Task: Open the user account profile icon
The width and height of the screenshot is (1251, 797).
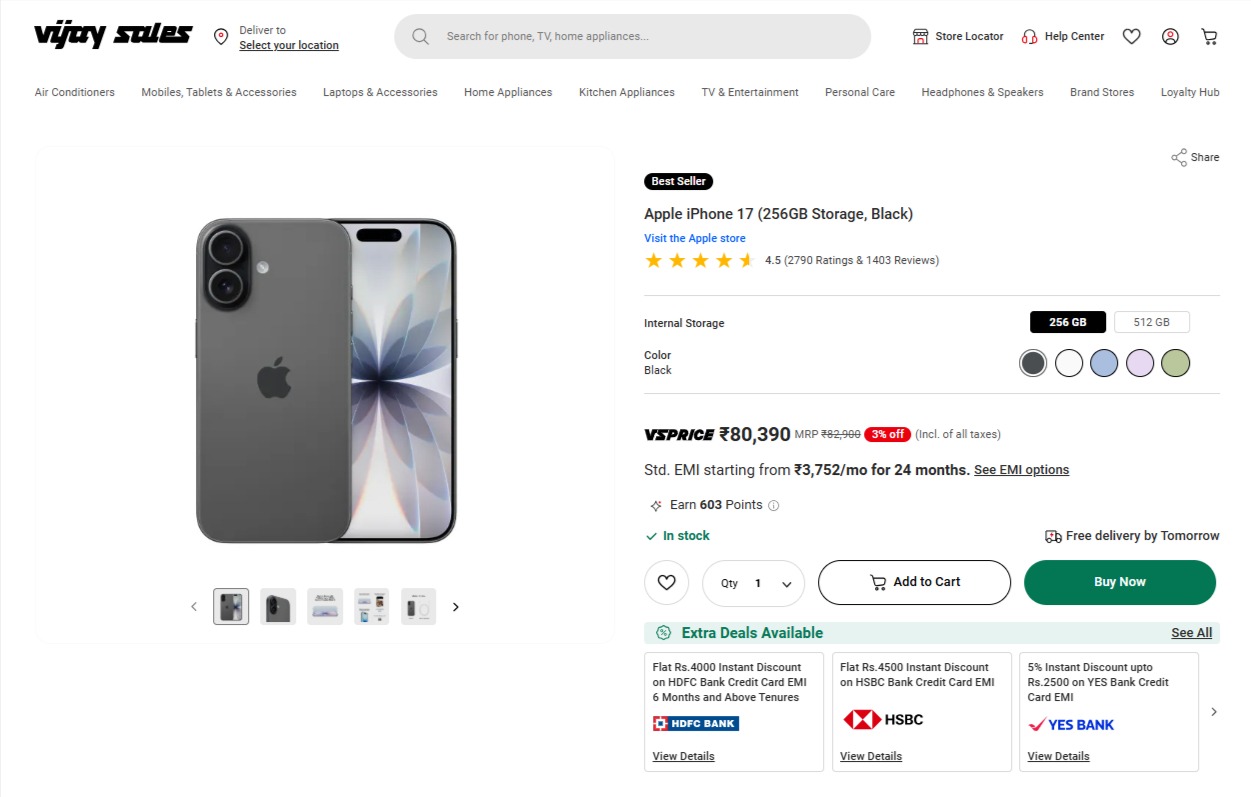Action: point(1170,37)
